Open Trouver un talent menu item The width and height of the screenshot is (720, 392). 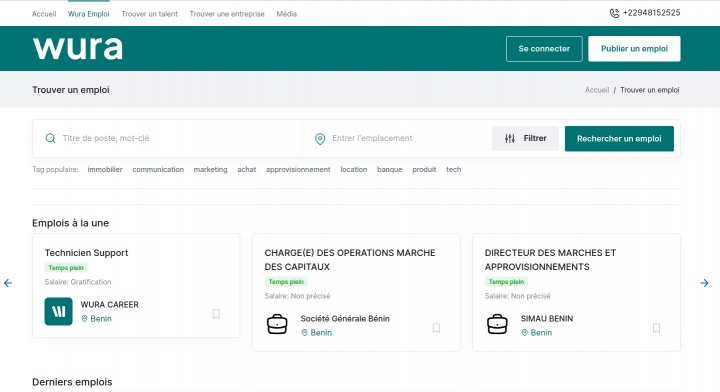pyautogui.click(x=149, y=14)
